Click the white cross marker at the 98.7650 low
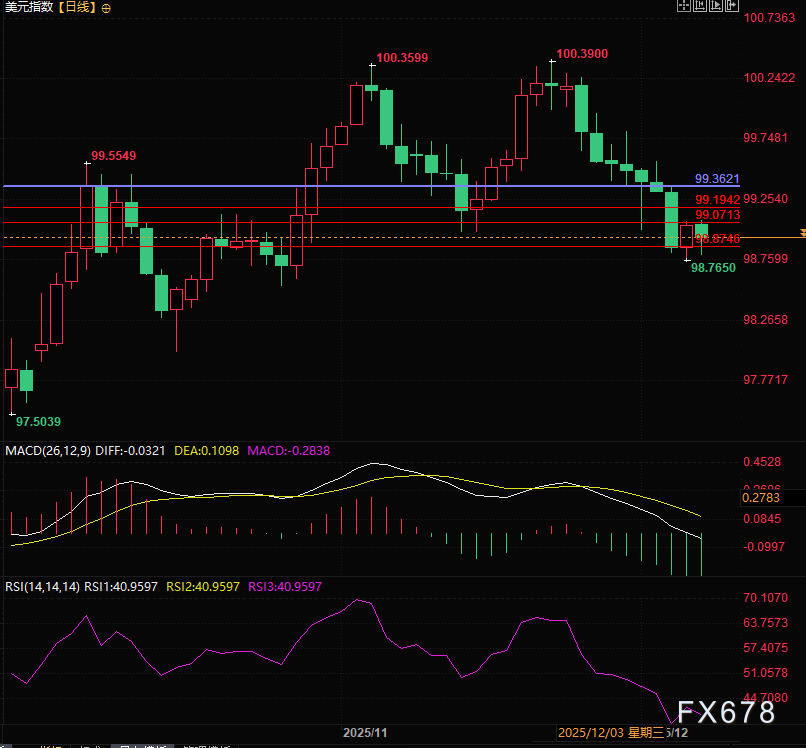 [x=687, y=260]
